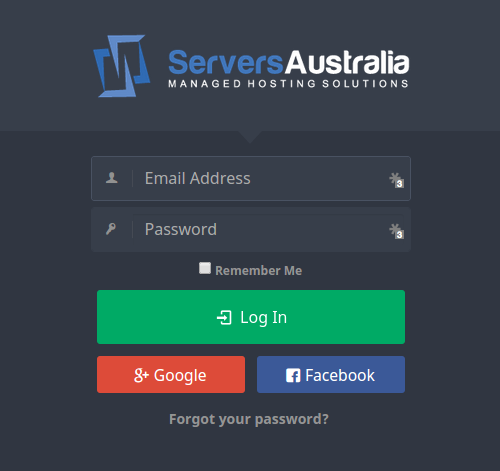Focus the Email Address input field
500x471 pixels.
[251, 178]
